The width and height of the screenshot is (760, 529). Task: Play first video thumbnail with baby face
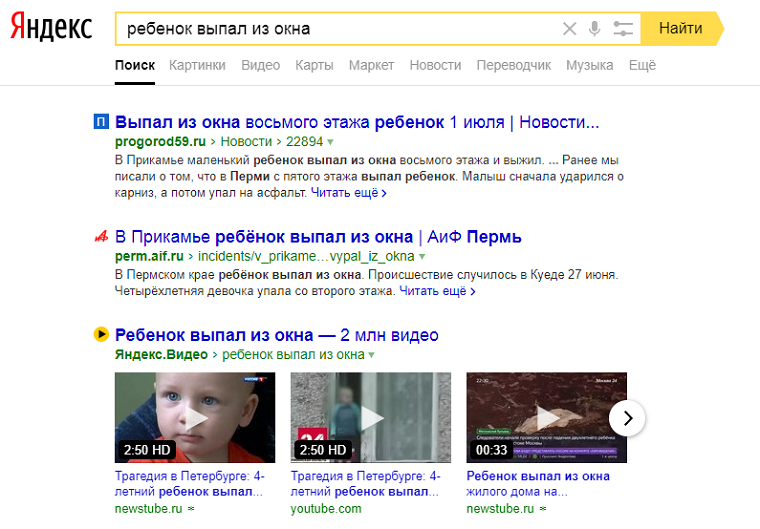click(195, 417)
